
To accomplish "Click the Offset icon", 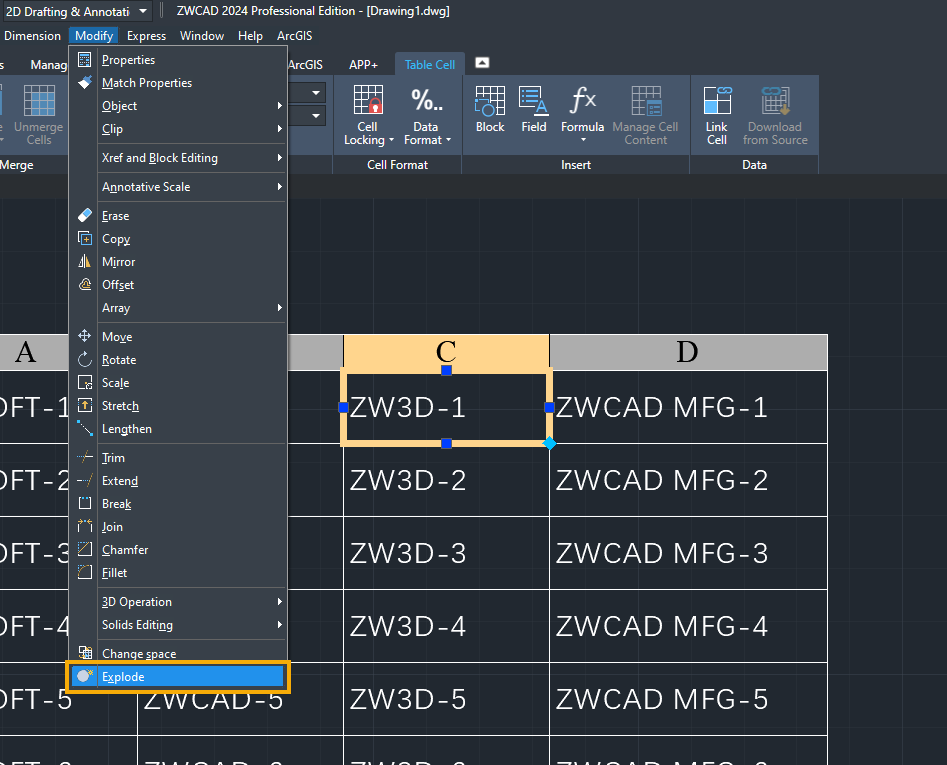I will click(x=85, y=284).
